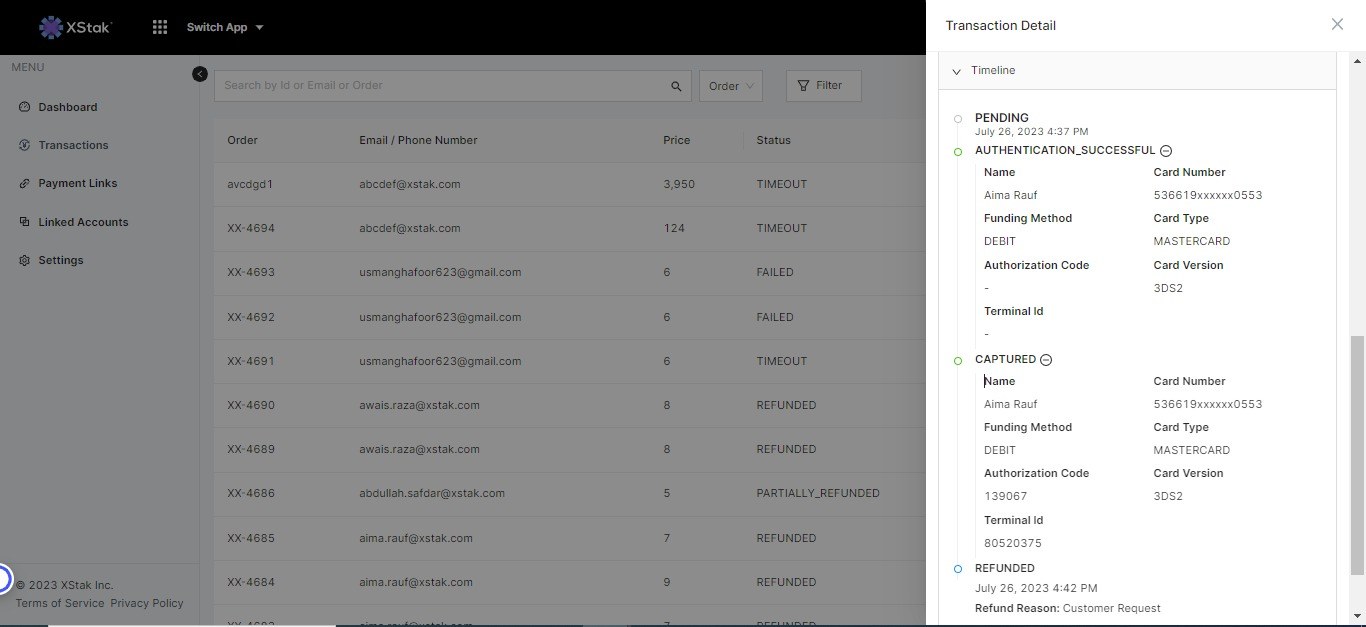The height and width of the screenshot is (627, 1366).
Task: Collapse CAPTURED details with minus icon
Action: (1046, 360)
